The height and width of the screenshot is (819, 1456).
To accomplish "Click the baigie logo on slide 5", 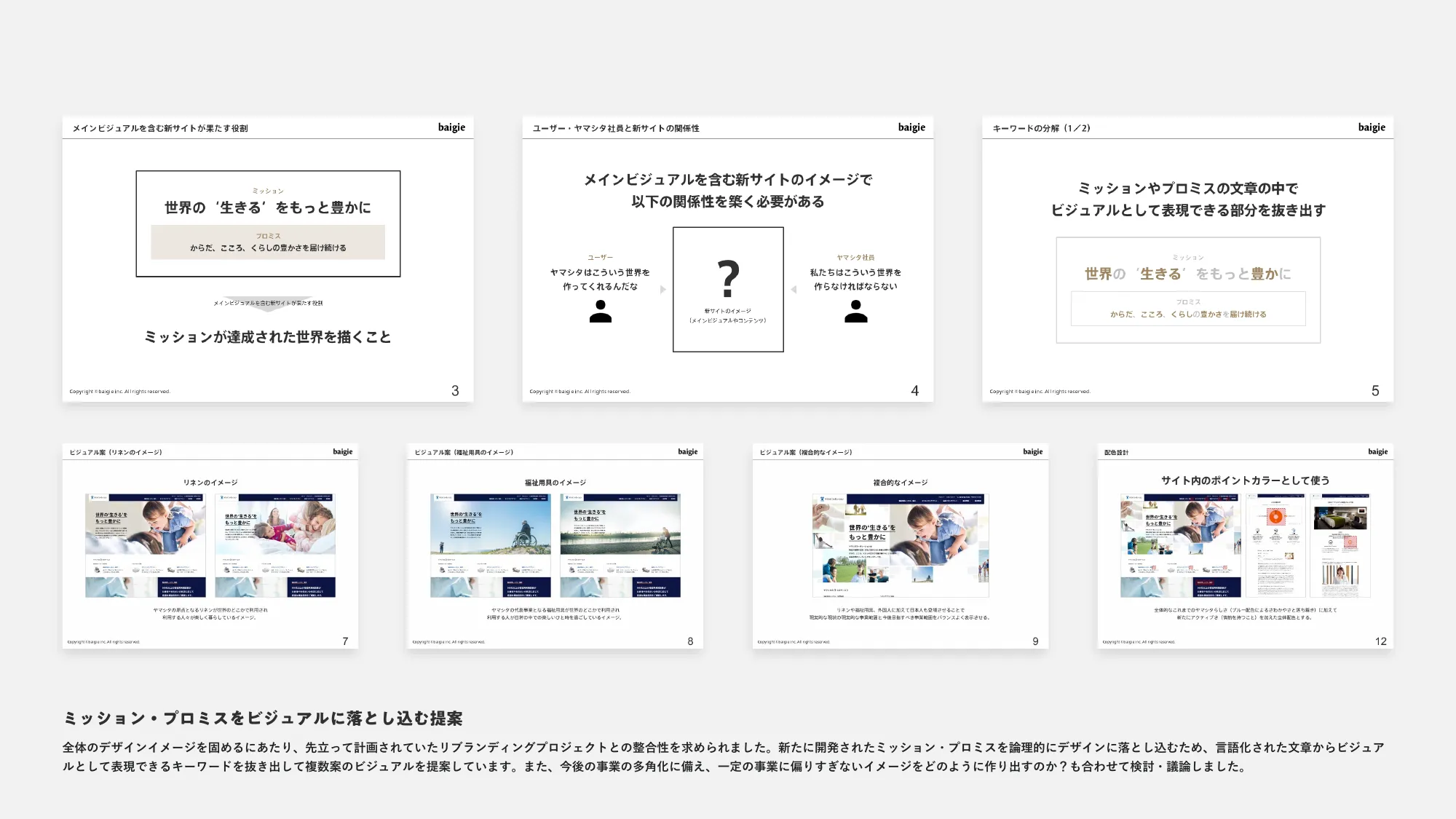I will pos(1372,127).
